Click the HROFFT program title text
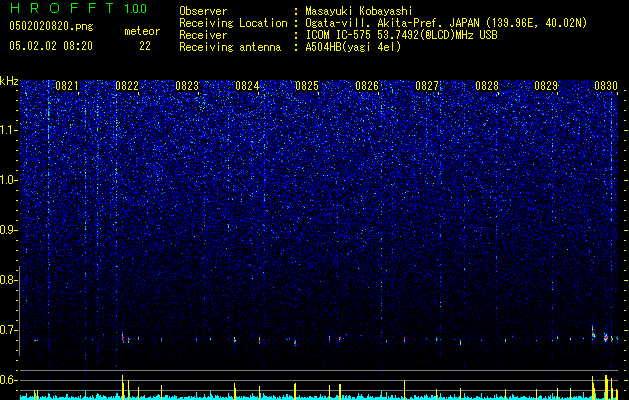Image resolution: width=629 pixels, height=400 pixels. click(63, 8)
